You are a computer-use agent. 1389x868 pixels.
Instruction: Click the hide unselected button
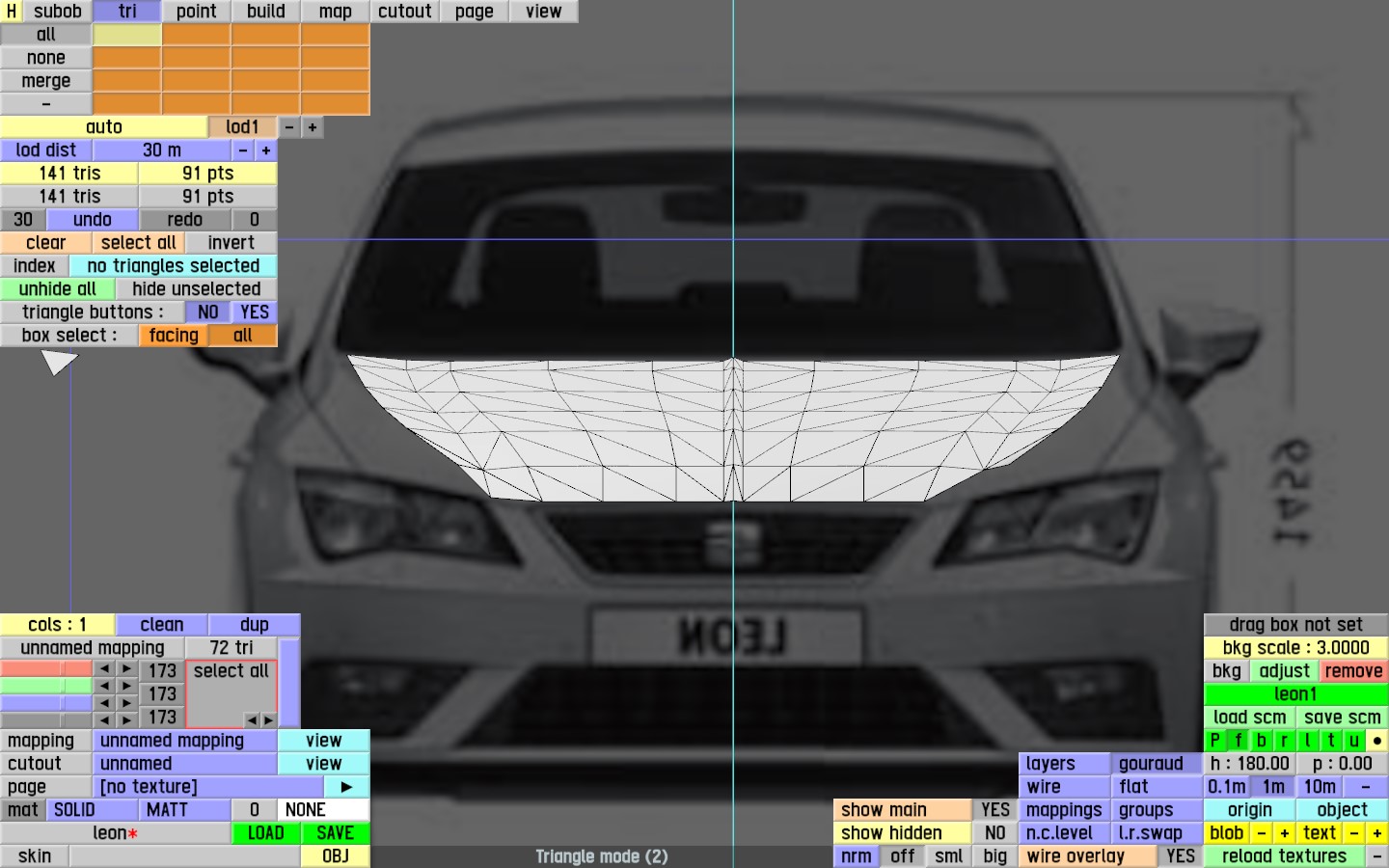click(x=197, y=289)
